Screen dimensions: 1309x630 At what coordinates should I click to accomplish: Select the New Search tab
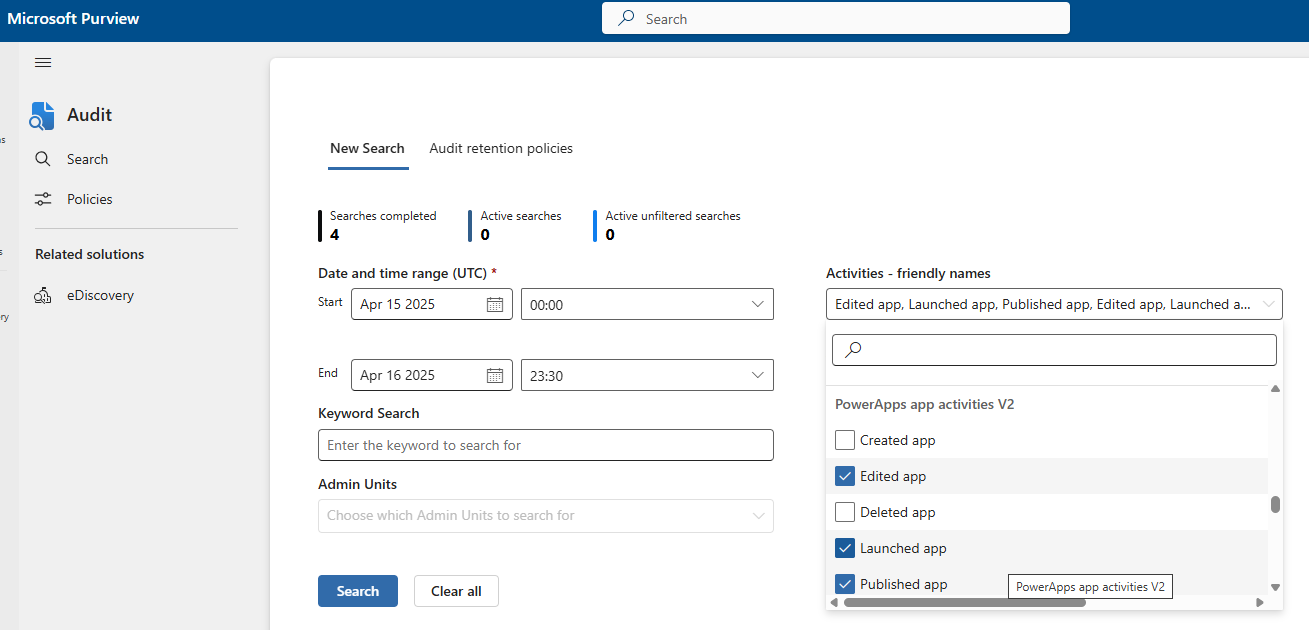(x=367, y=148)
